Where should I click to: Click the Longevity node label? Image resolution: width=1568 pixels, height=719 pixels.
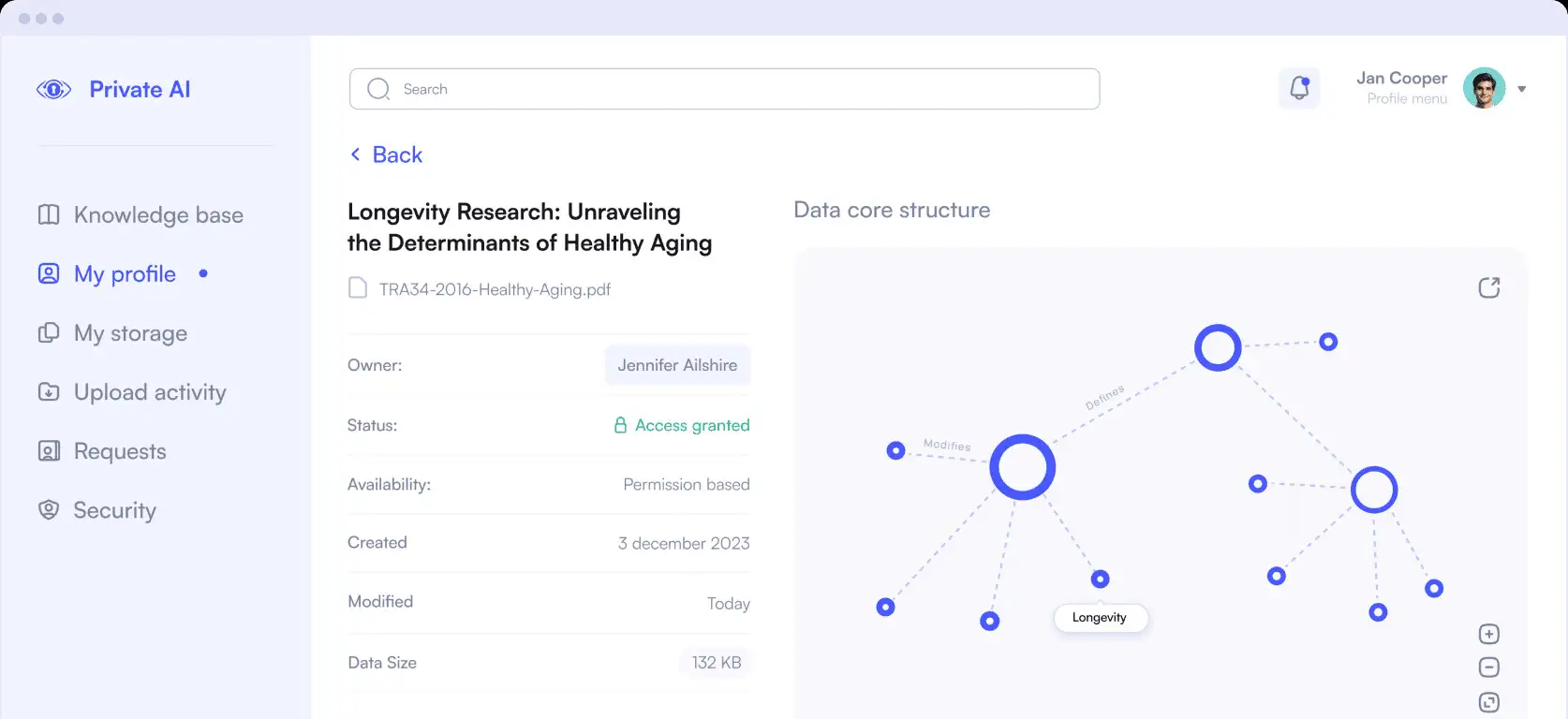tap(1100, 618)
